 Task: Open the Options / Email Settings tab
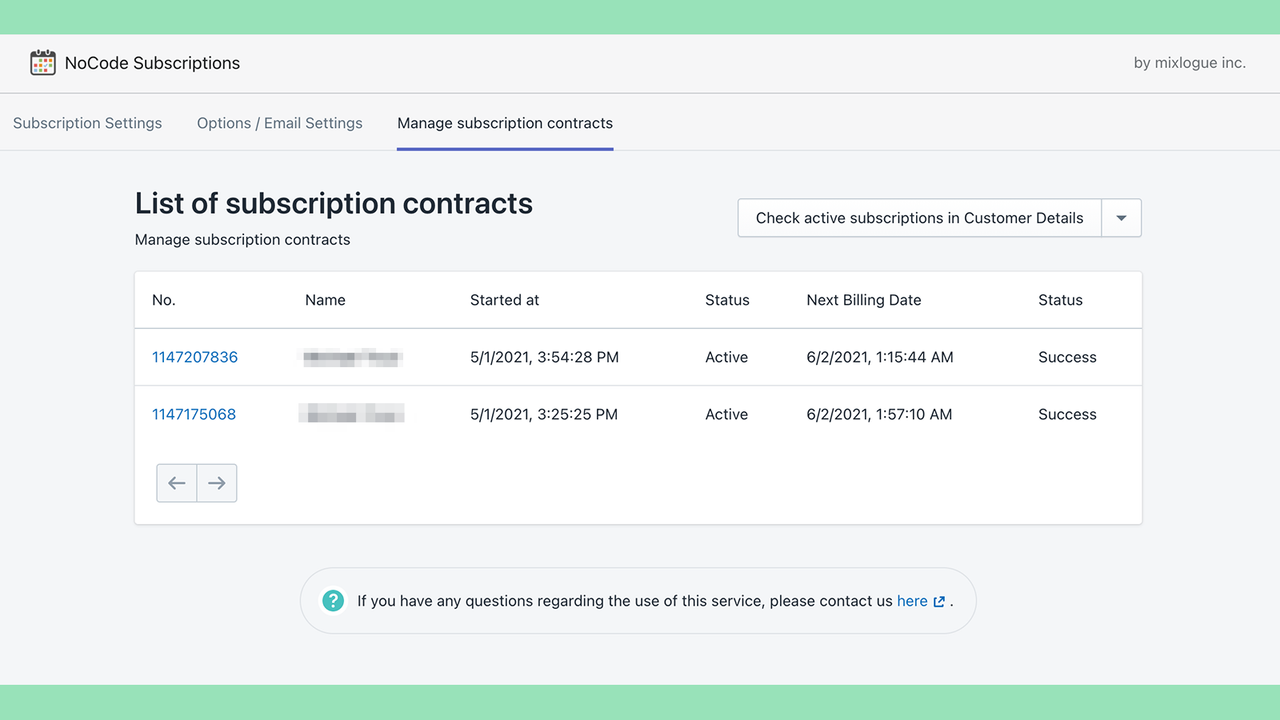point(280,122)
